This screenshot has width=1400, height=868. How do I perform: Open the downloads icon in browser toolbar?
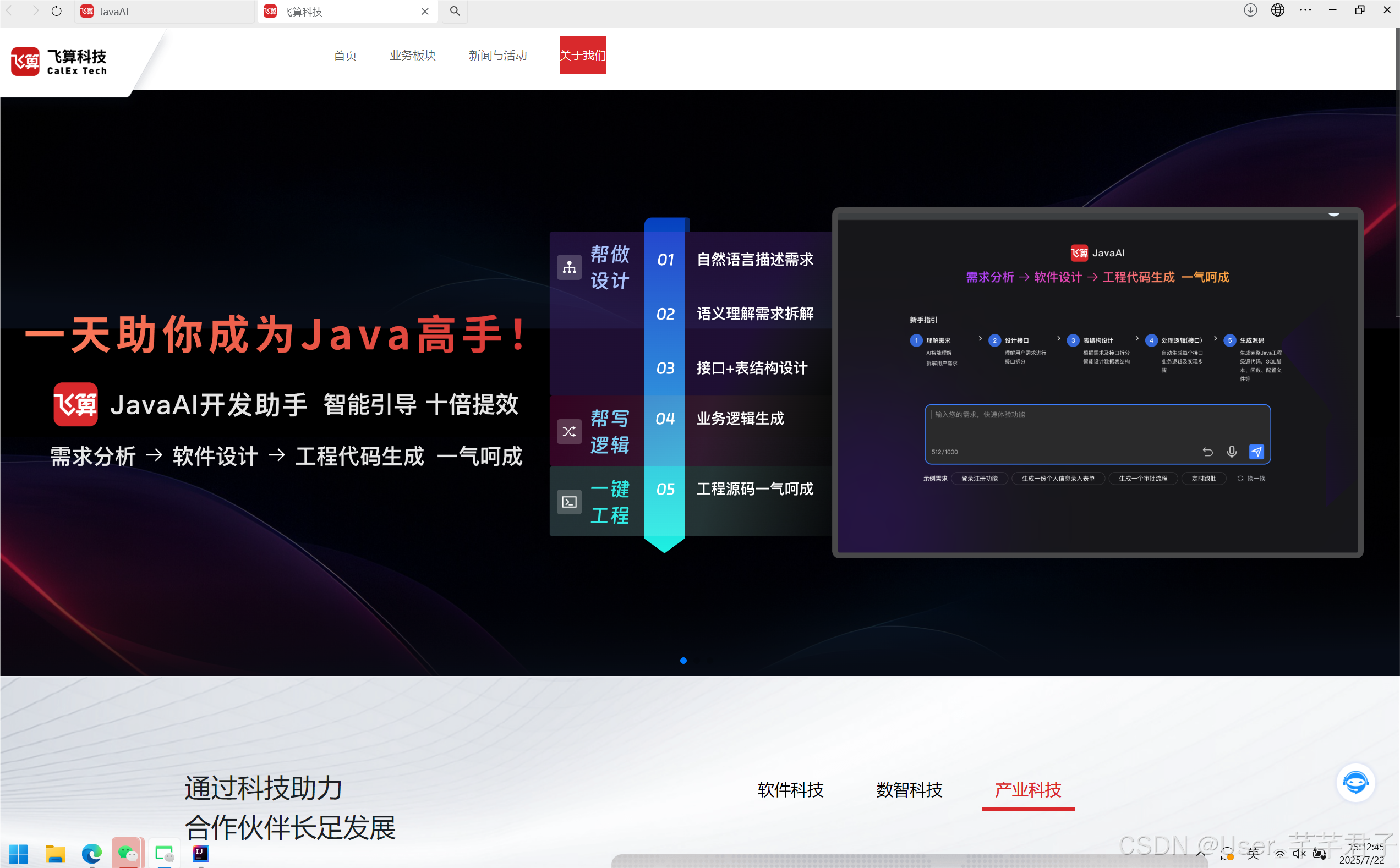pos(1250,10)
